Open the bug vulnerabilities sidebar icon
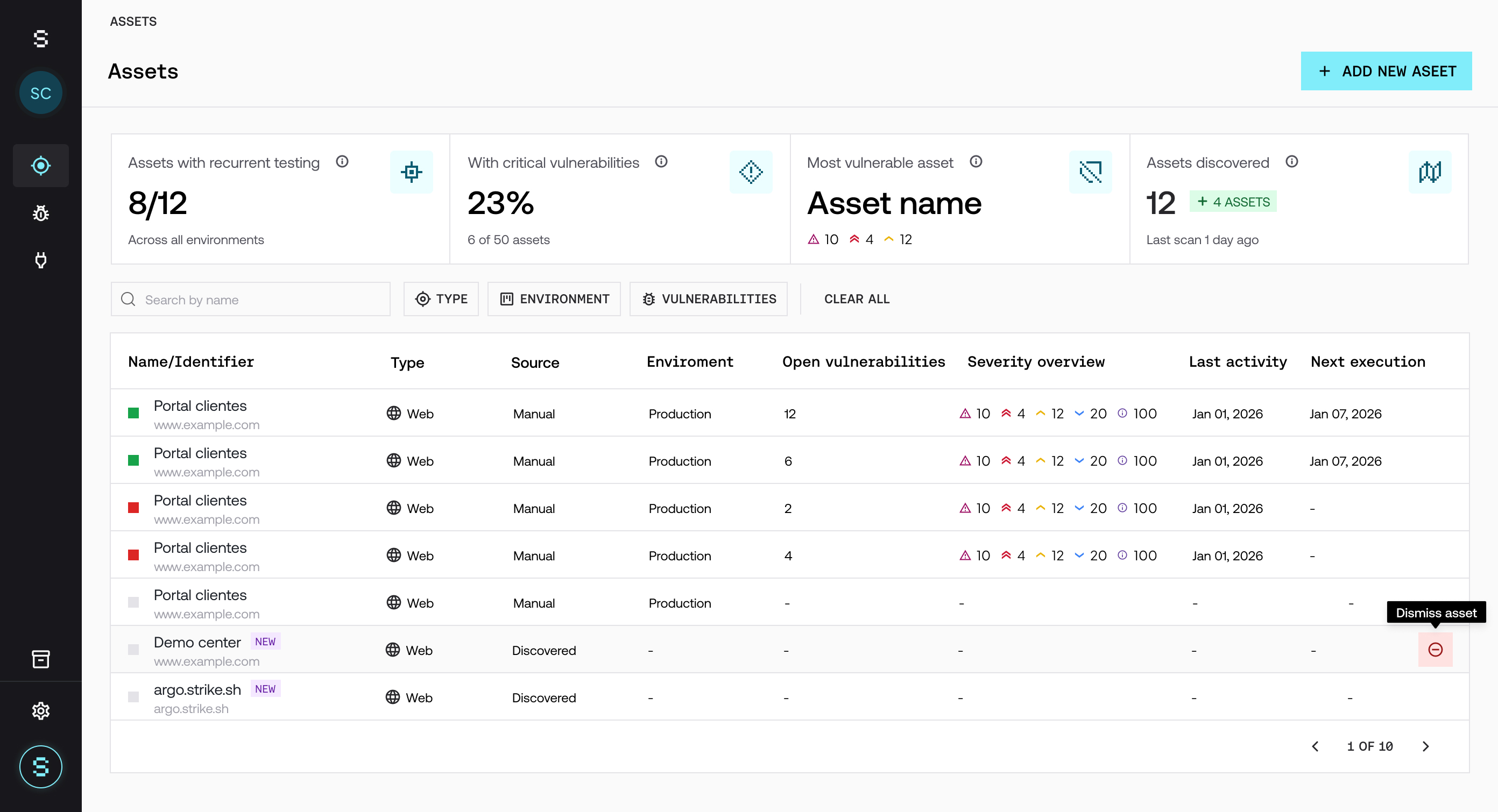Image resolution: width=1498 pixels, height=812 pixels. (41, 213)
